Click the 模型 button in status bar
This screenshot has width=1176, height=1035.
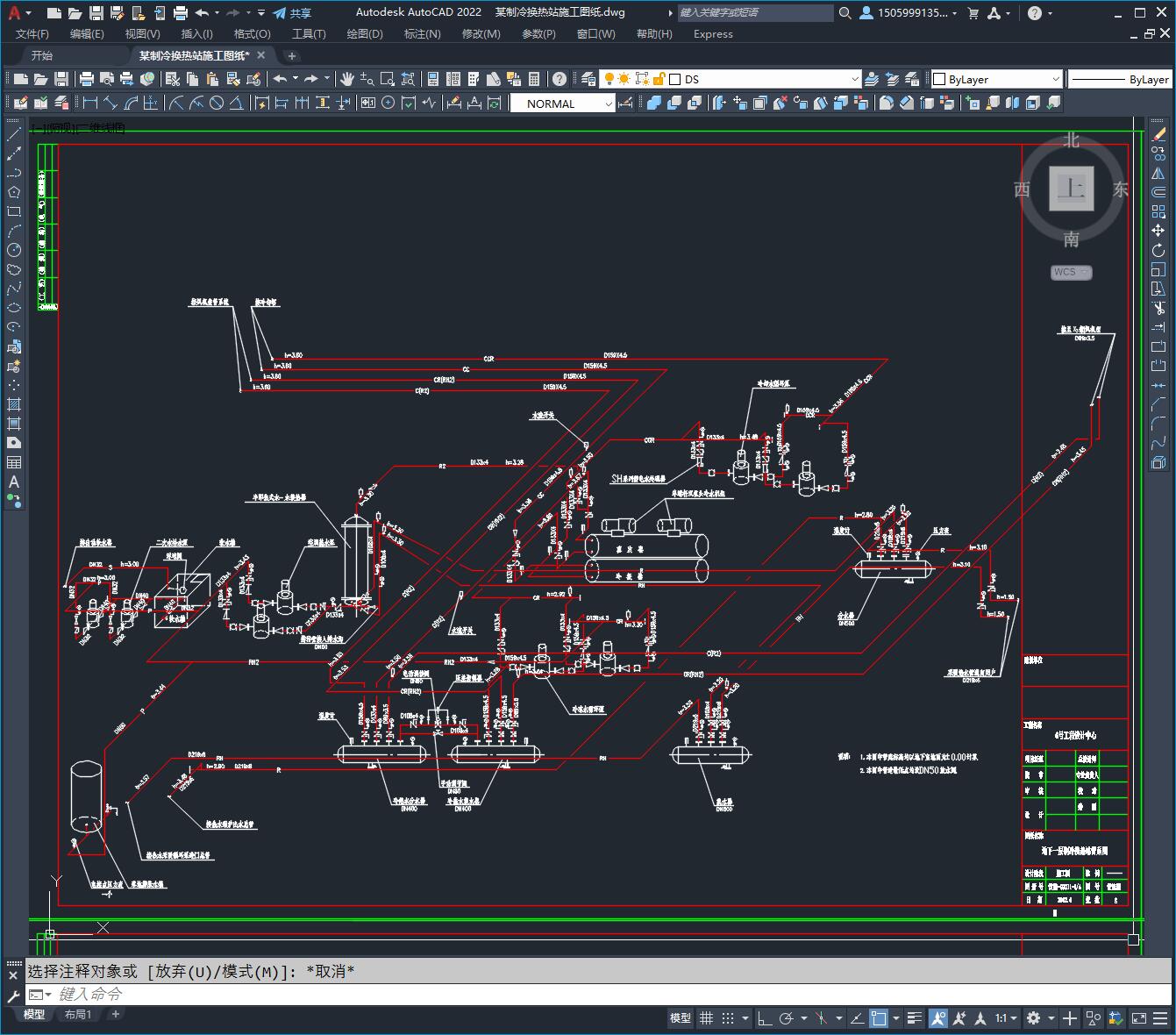click(x=681, y=1018)
